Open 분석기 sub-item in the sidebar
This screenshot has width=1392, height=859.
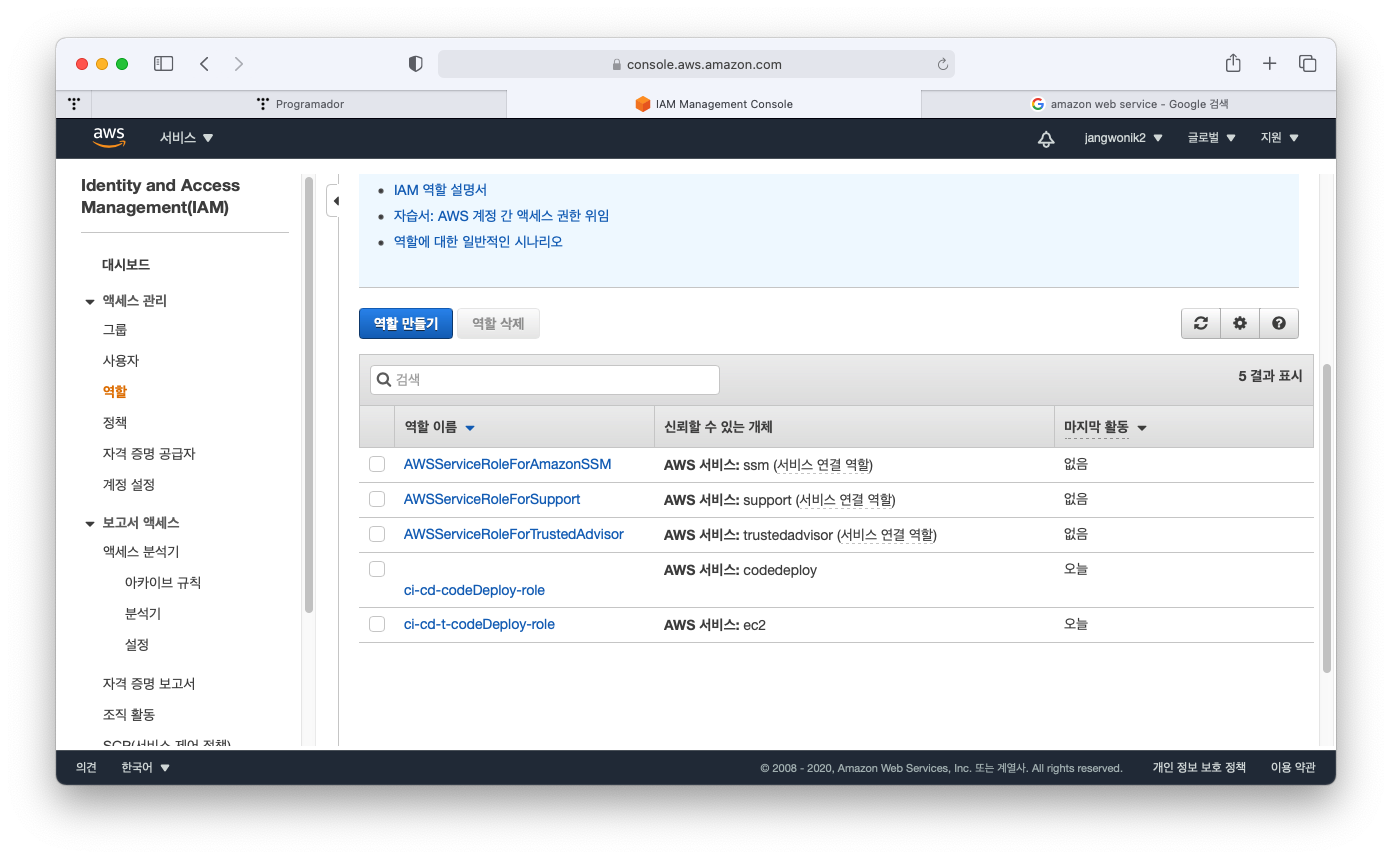click(143, 614)
